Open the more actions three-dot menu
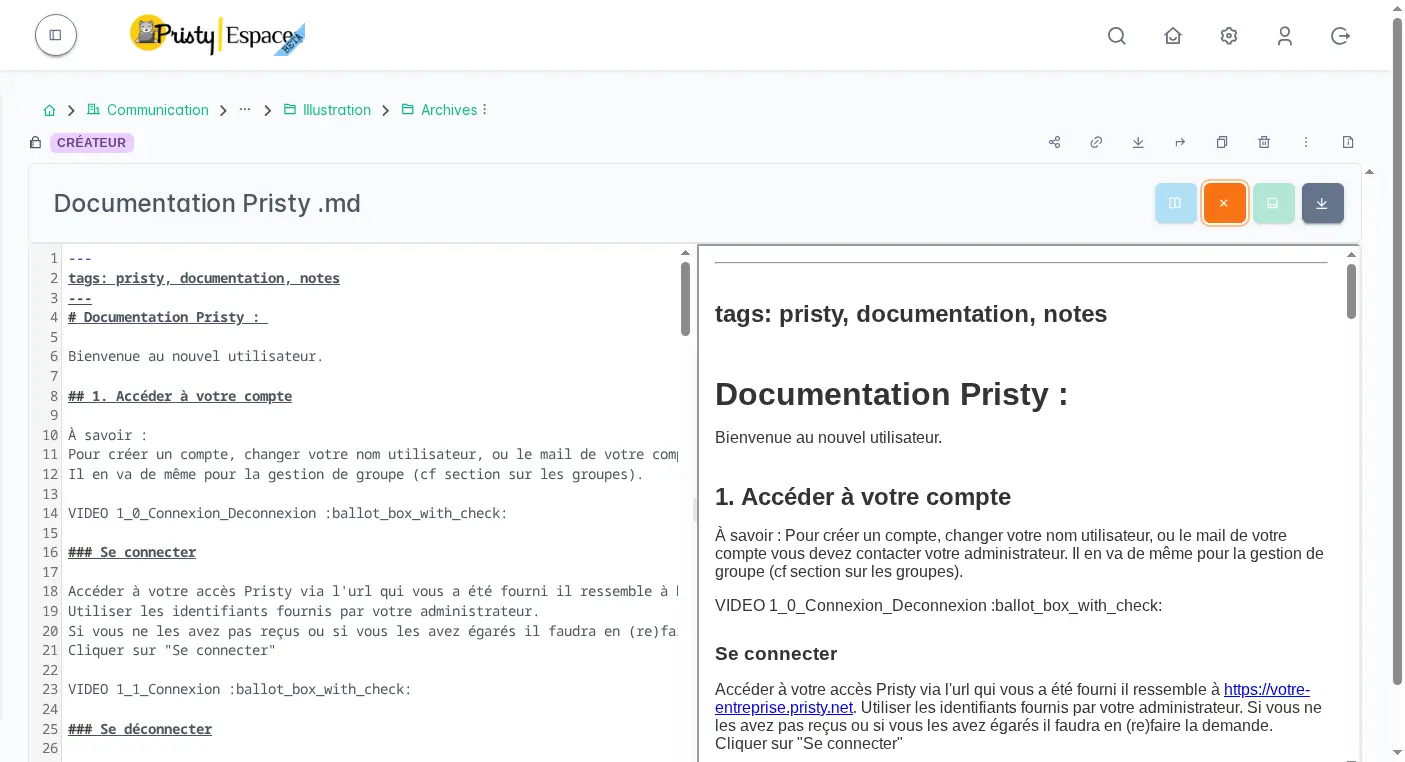Screen dimensions: 1405x762 [1306, 142]
